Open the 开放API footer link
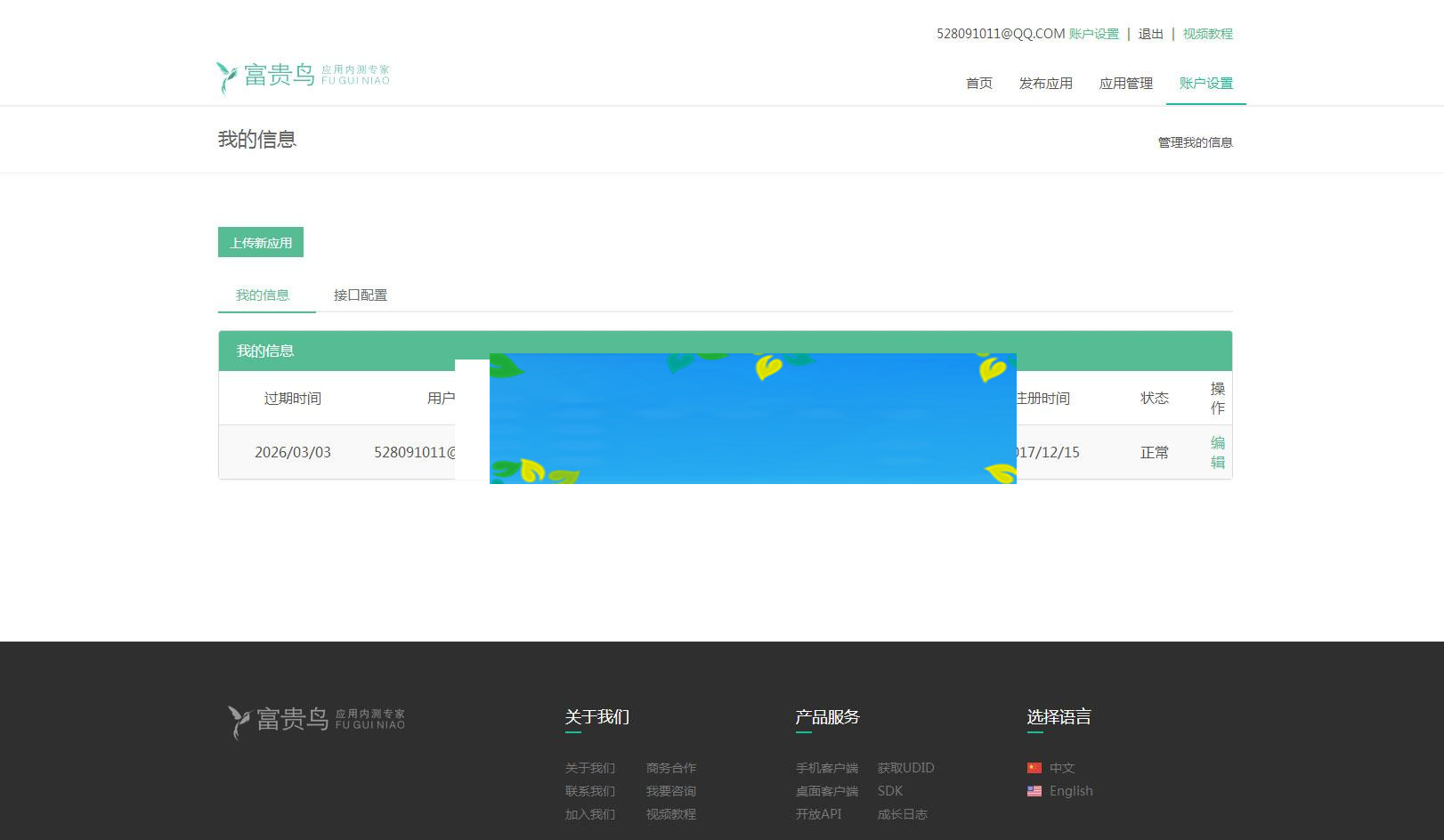The height and width of the screenshot is (840, 1444). pos(818,813)
